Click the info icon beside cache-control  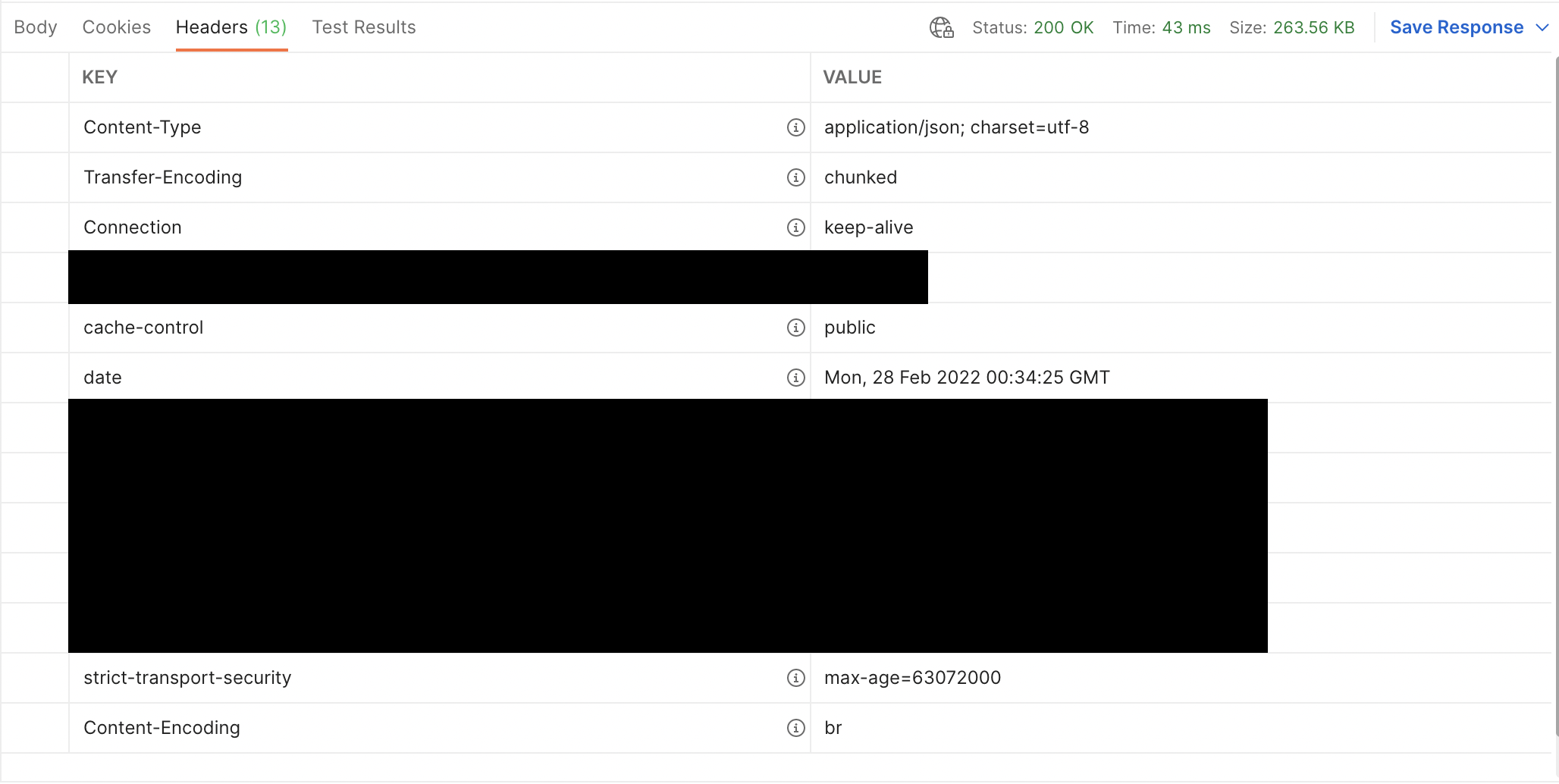tap(795, 328)
